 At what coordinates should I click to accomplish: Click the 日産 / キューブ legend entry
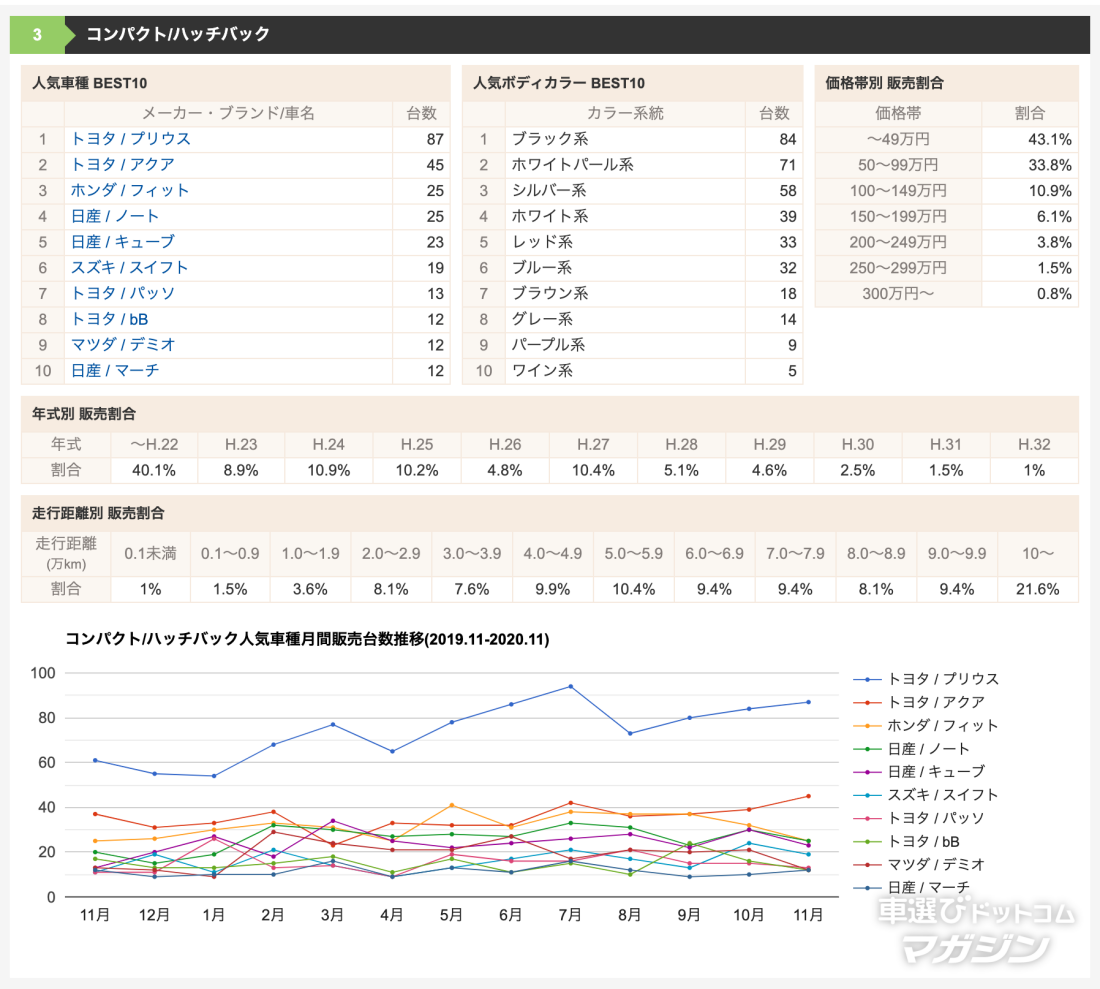coord(919,772)
